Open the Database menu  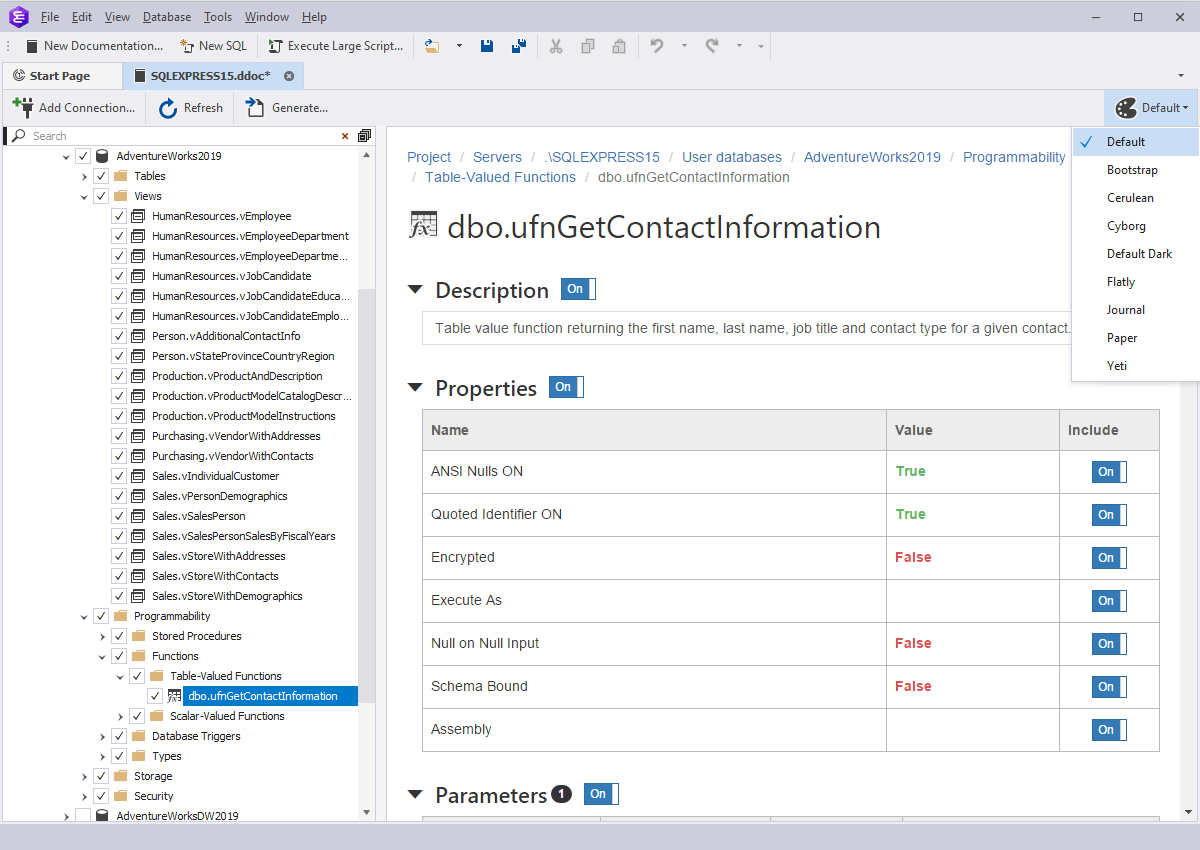tap(166, 16)
